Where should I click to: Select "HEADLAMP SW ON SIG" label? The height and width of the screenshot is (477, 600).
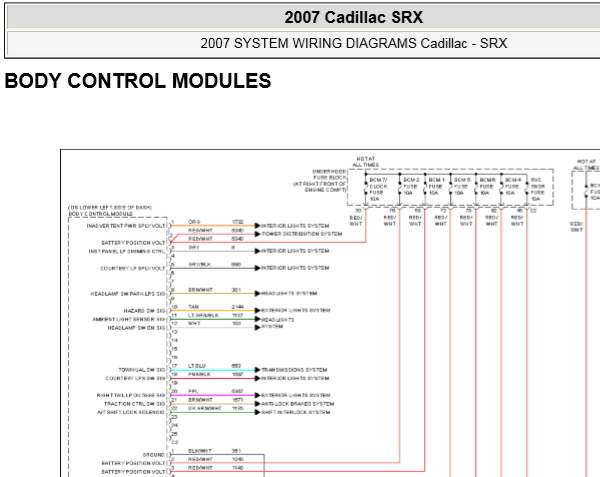136,328
